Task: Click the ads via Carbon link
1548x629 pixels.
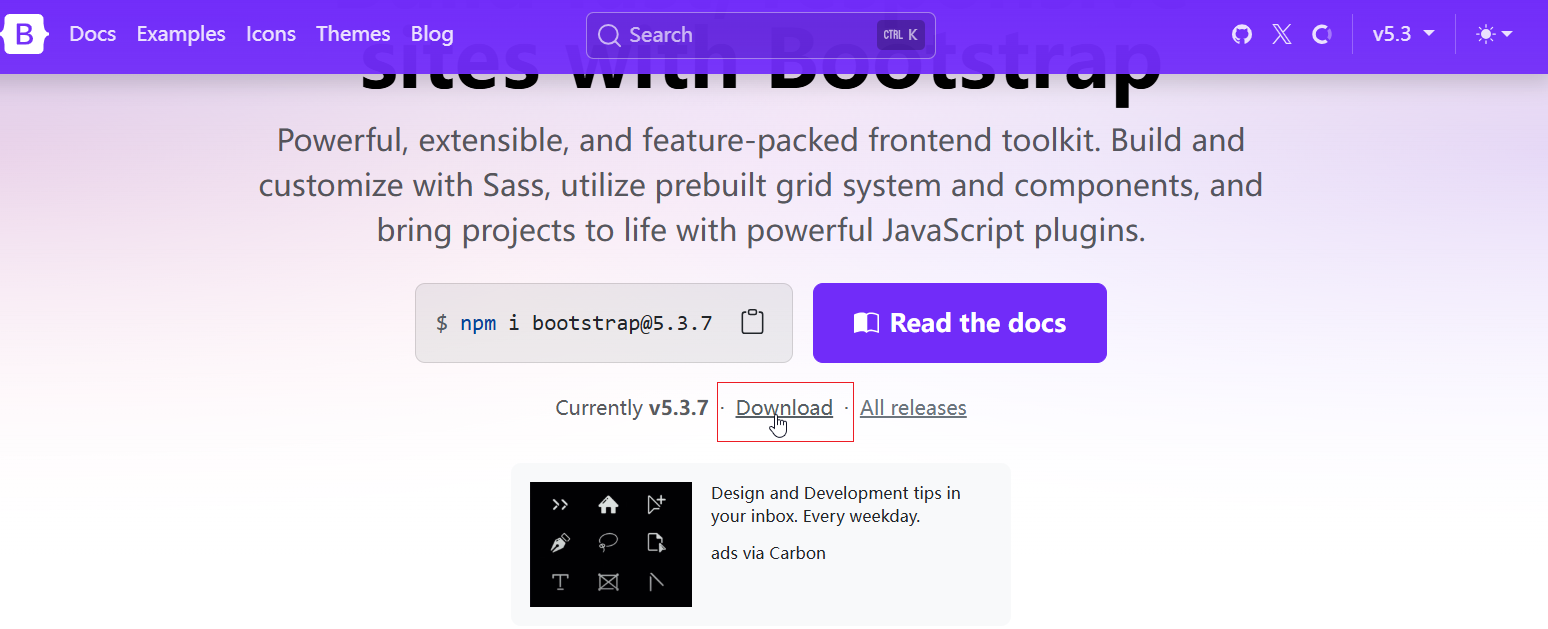Action: (x=768, y=553)
